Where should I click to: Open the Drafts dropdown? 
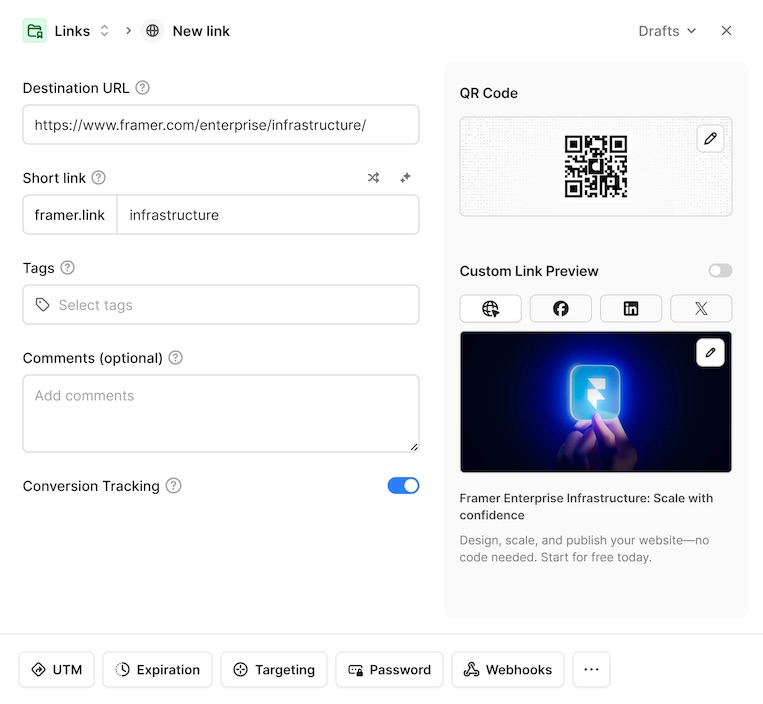(x=667, y=31)
